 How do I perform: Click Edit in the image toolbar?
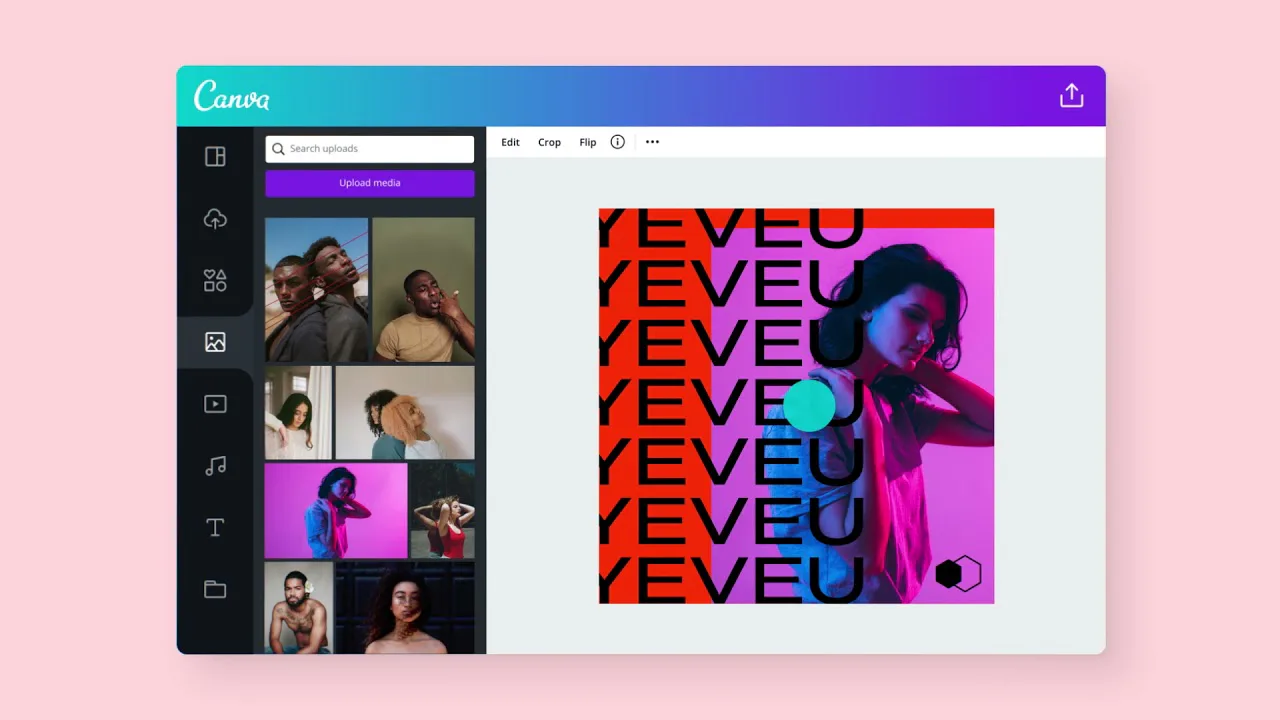pyautogui.click(x=510, y=142)
